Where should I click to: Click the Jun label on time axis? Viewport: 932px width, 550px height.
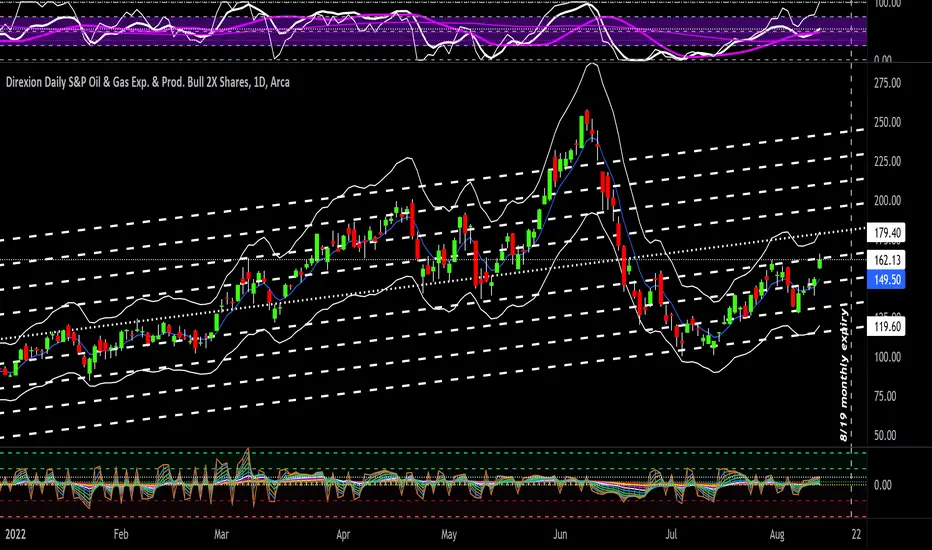point(560,534)
